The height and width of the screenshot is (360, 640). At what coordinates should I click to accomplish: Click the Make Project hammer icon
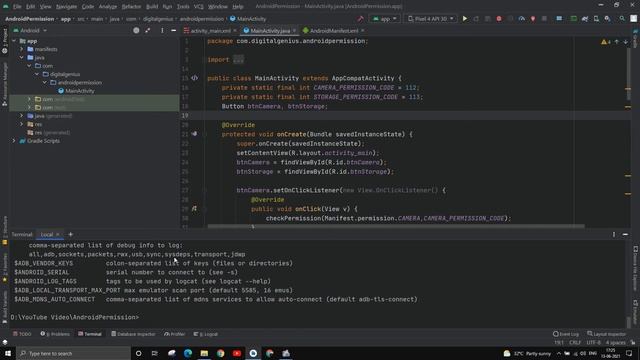360,19
